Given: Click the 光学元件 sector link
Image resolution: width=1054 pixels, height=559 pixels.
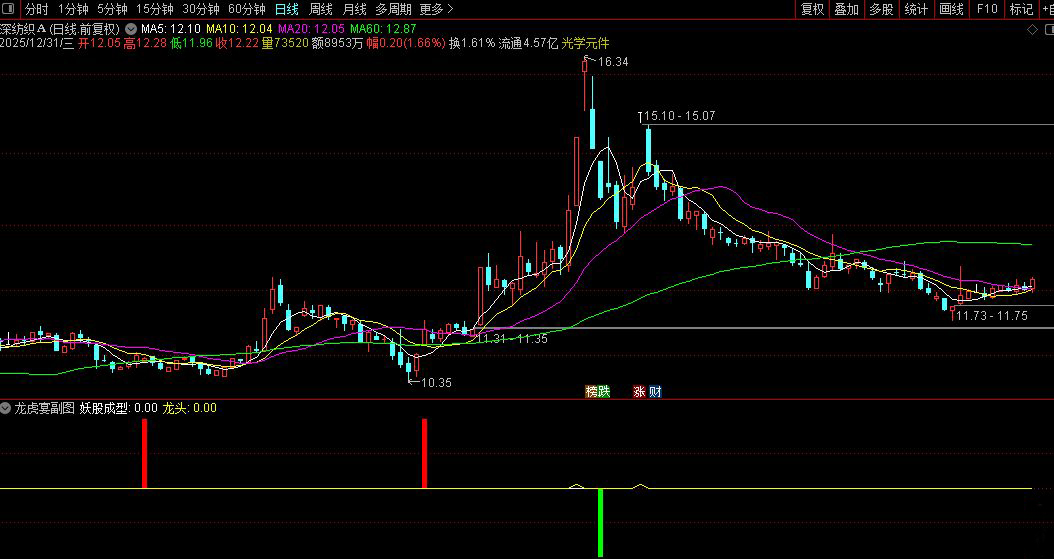Looking at the screenshot, I should [x=585, y=43].
